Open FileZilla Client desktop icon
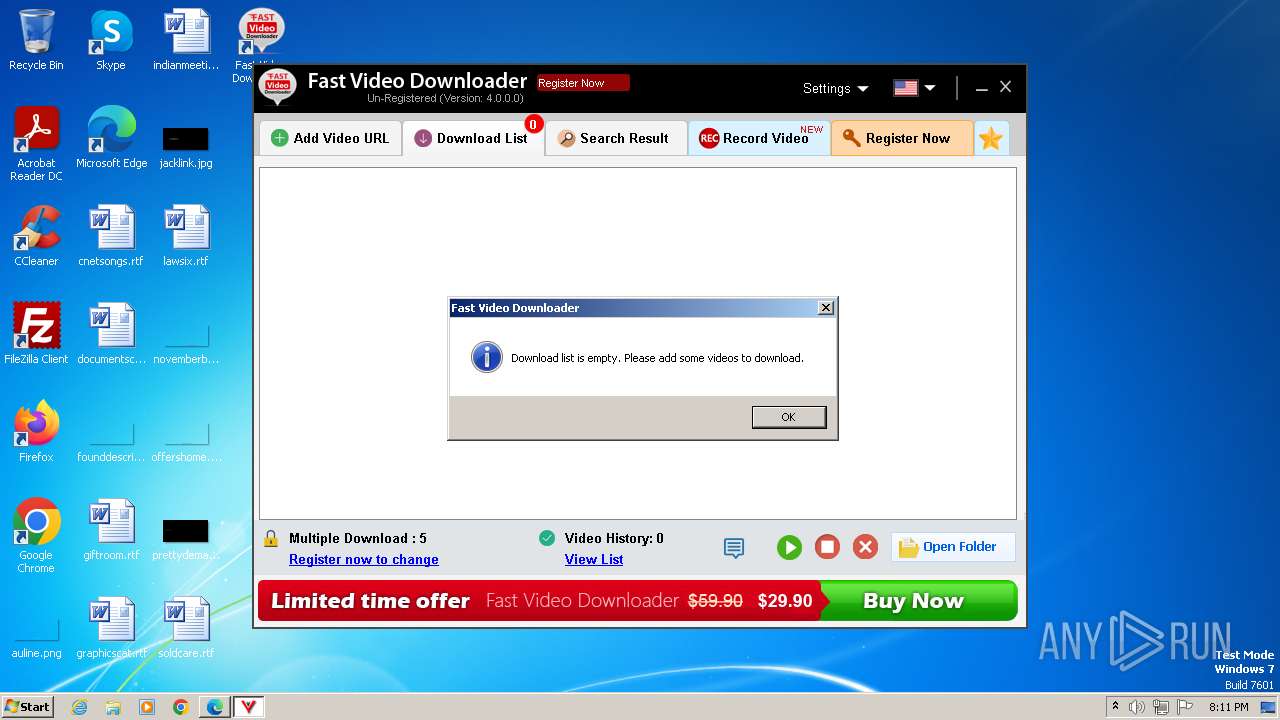This screenshot has height=720, width=1280. pyautogui.click(x=36, y=334)
